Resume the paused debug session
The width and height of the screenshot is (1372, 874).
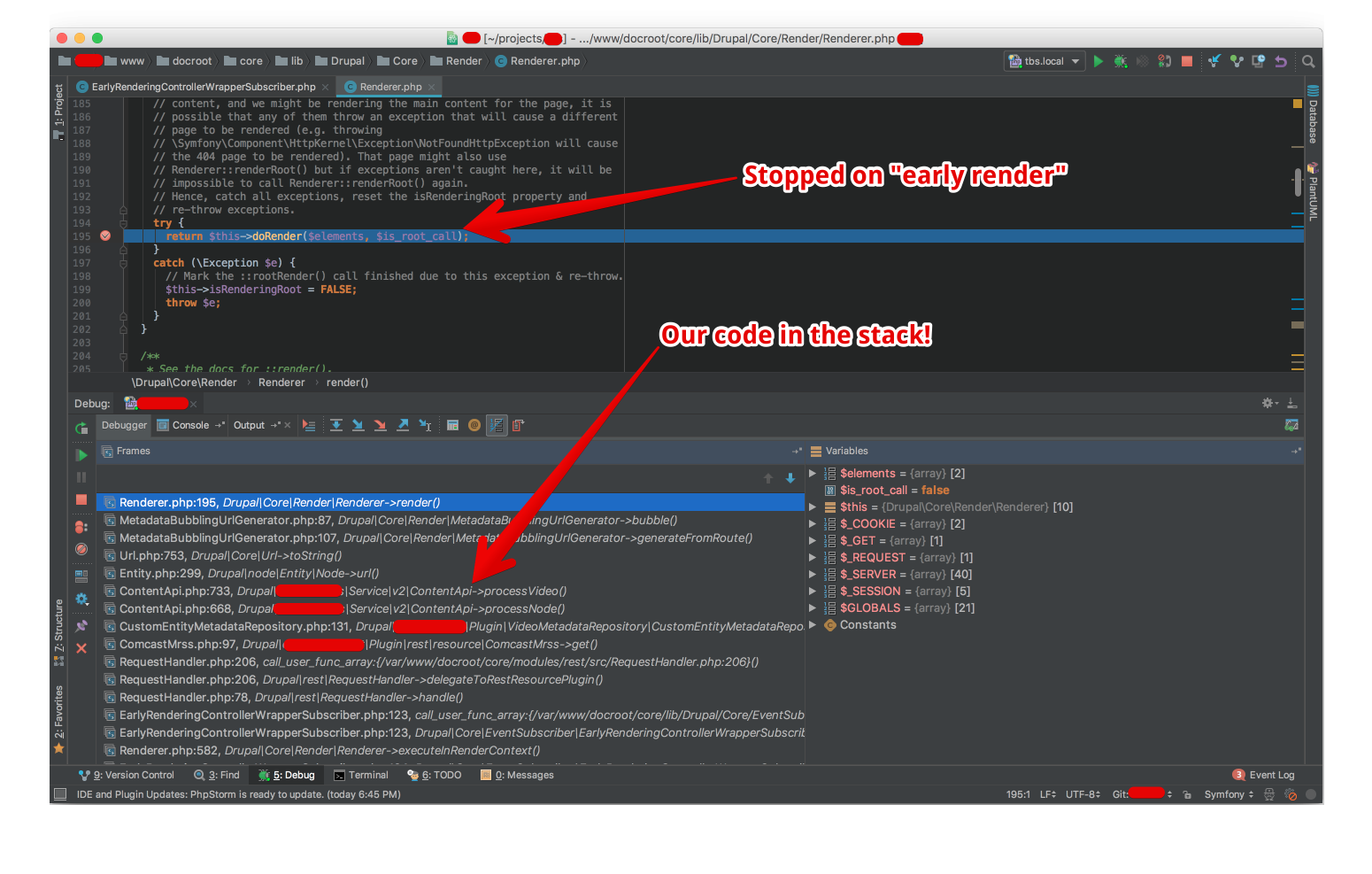(81, 454)
